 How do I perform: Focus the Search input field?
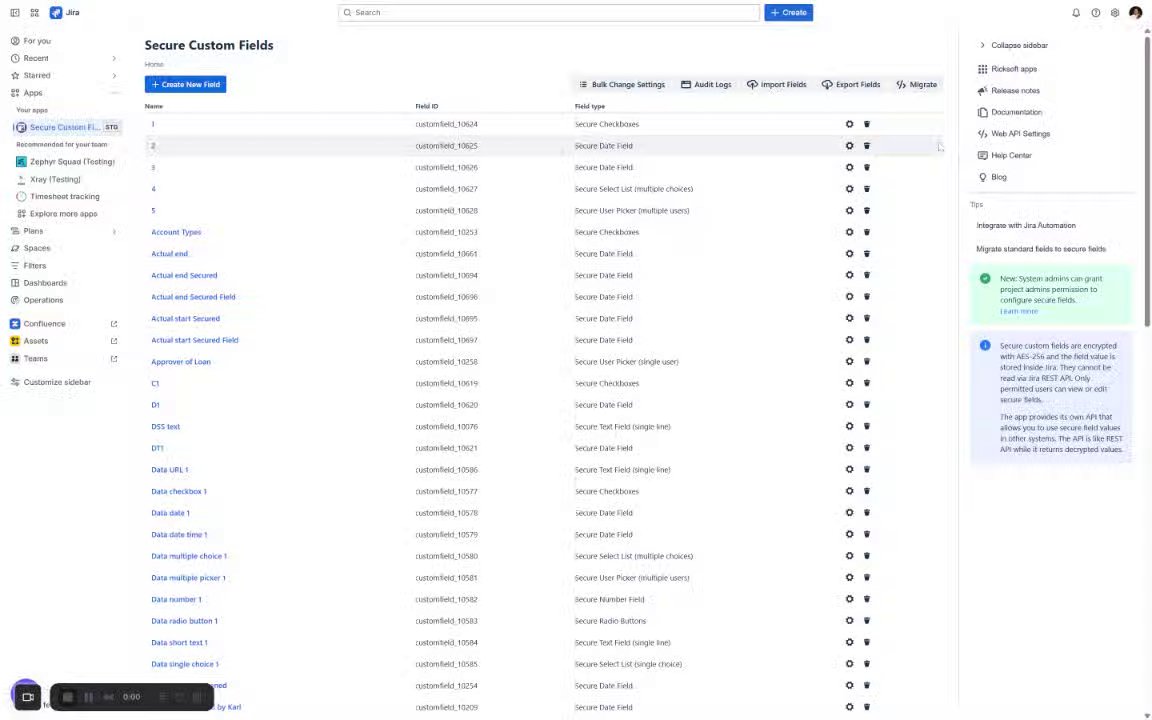549,12
